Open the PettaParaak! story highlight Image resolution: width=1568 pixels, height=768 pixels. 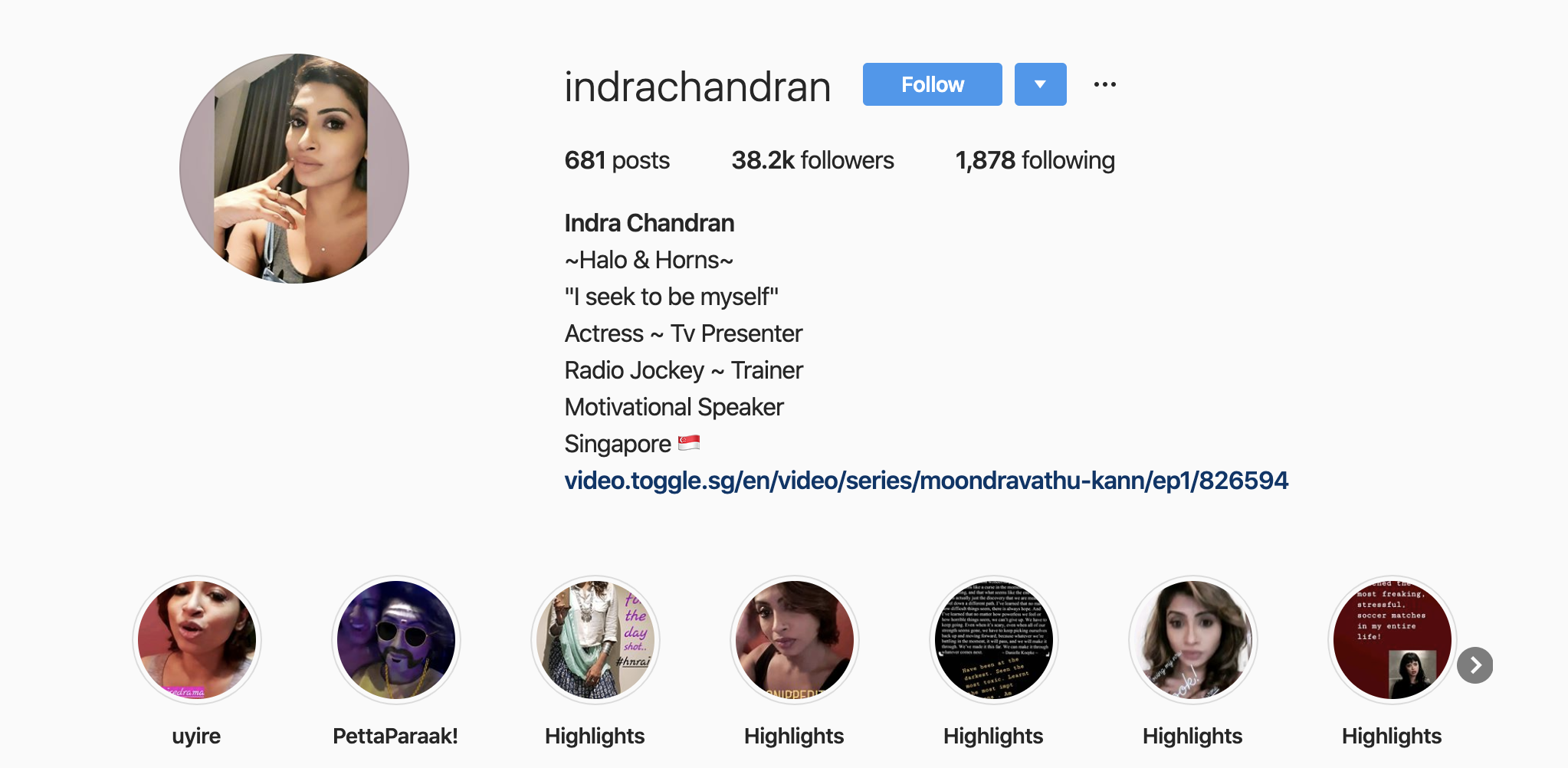click(x=396, y=640)
